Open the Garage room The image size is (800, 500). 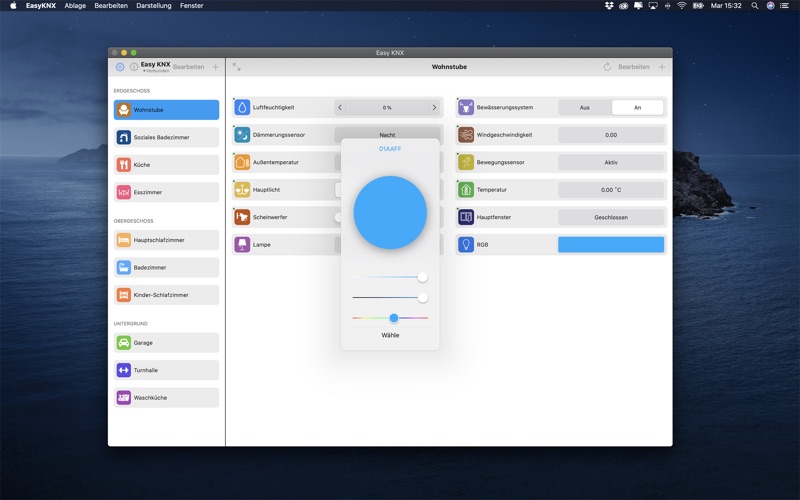(166, 343)
